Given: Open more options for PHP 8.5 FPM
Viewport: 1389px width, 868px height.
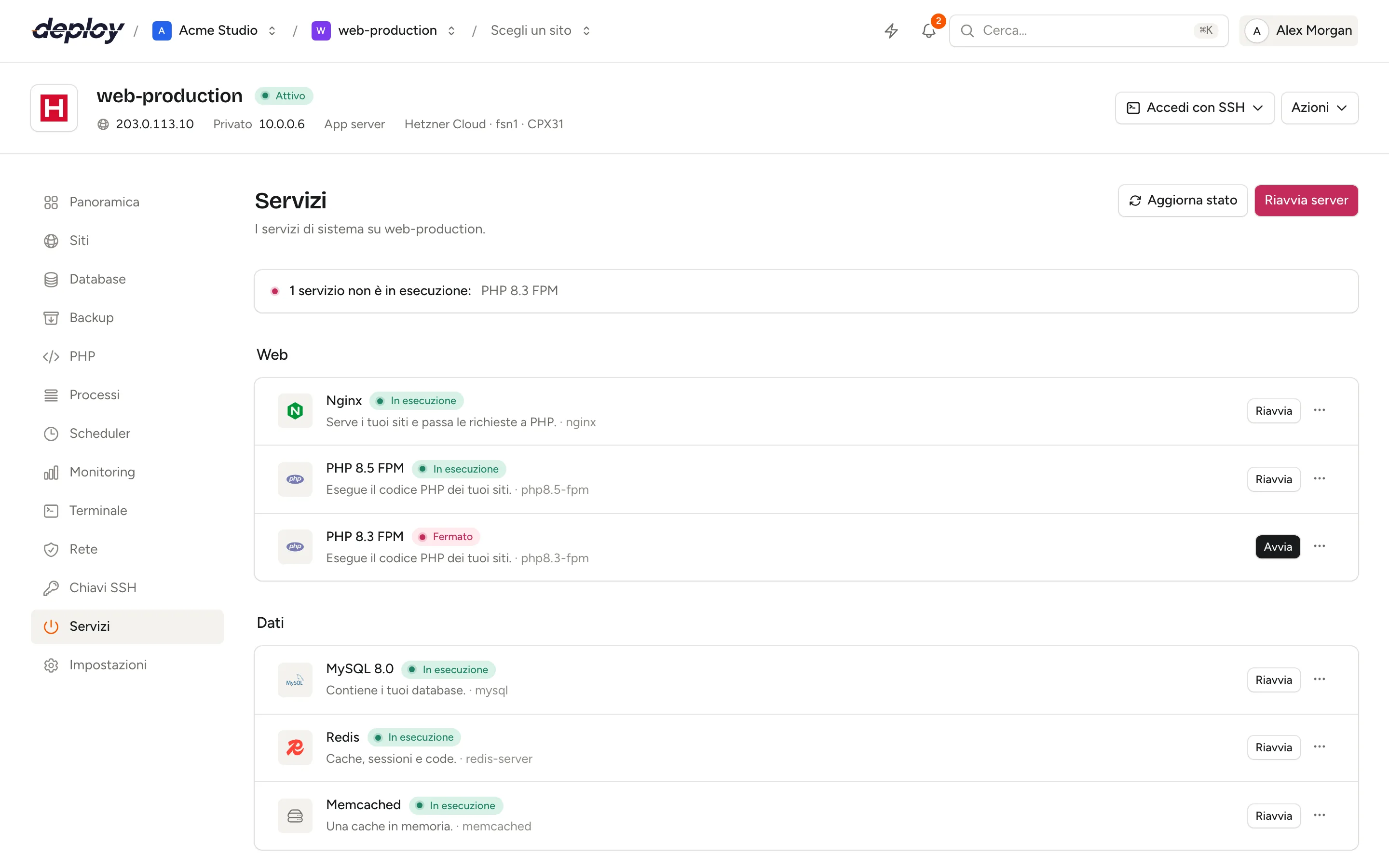Looking at the screenshot, I should click(1320, 478).
